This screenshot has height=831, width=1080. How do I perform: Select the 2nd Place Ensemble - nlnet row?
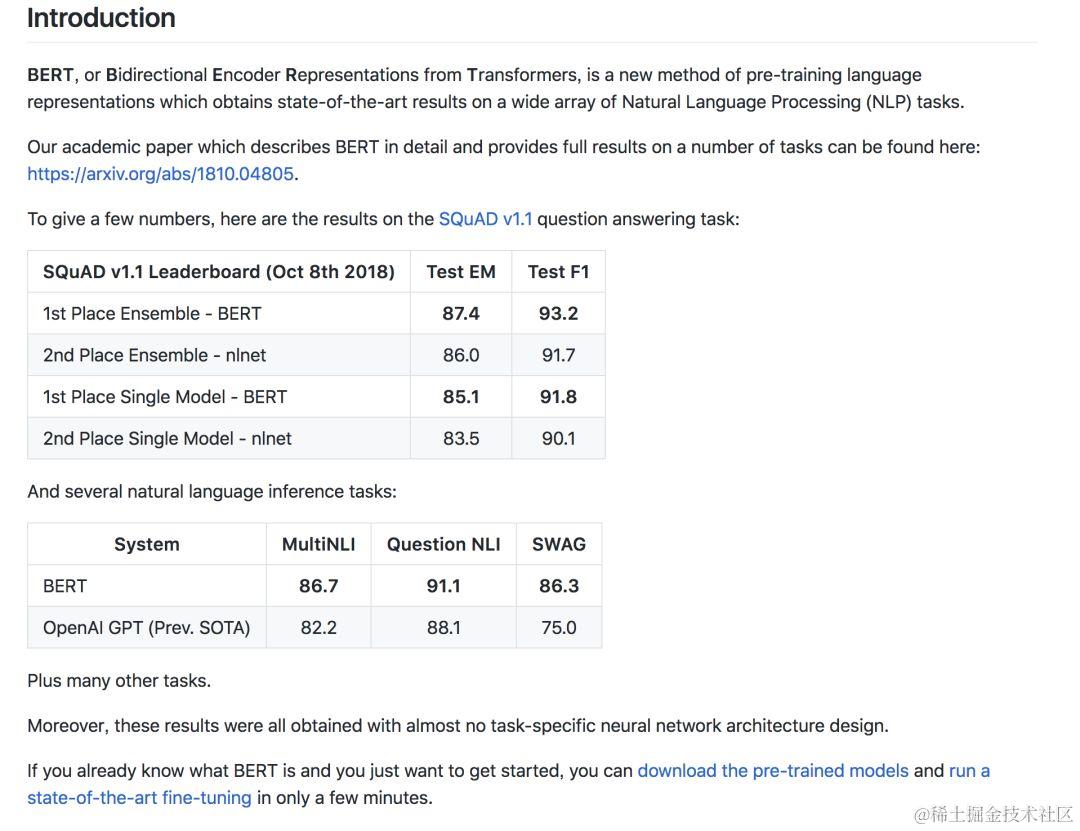point(316,355)
